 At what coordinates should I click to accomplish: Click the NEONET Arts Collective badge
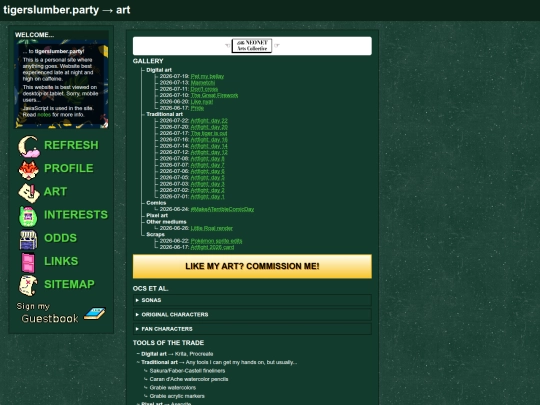252,45
